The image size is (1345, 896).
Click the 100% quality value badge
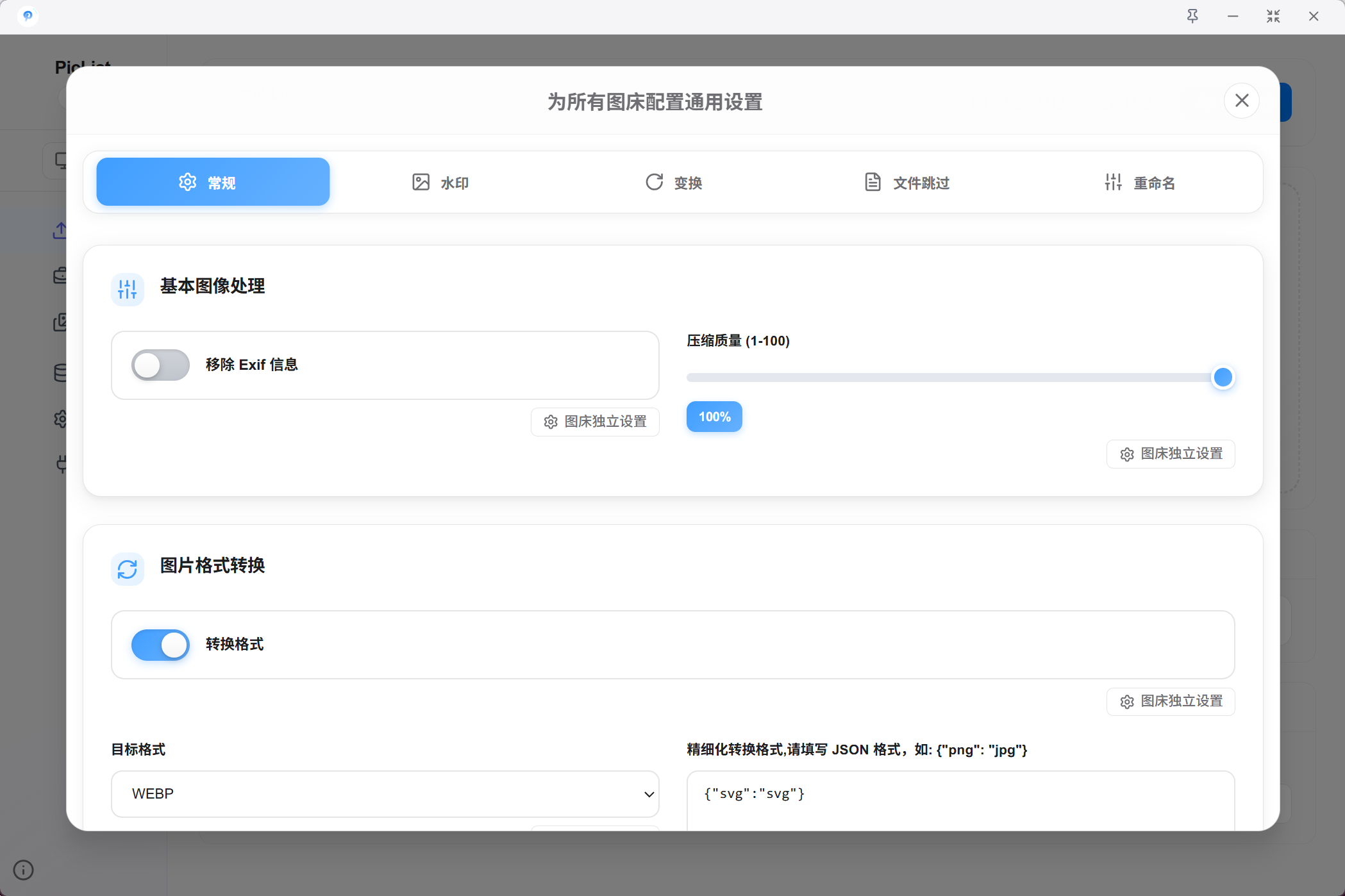tap(714, 417)
